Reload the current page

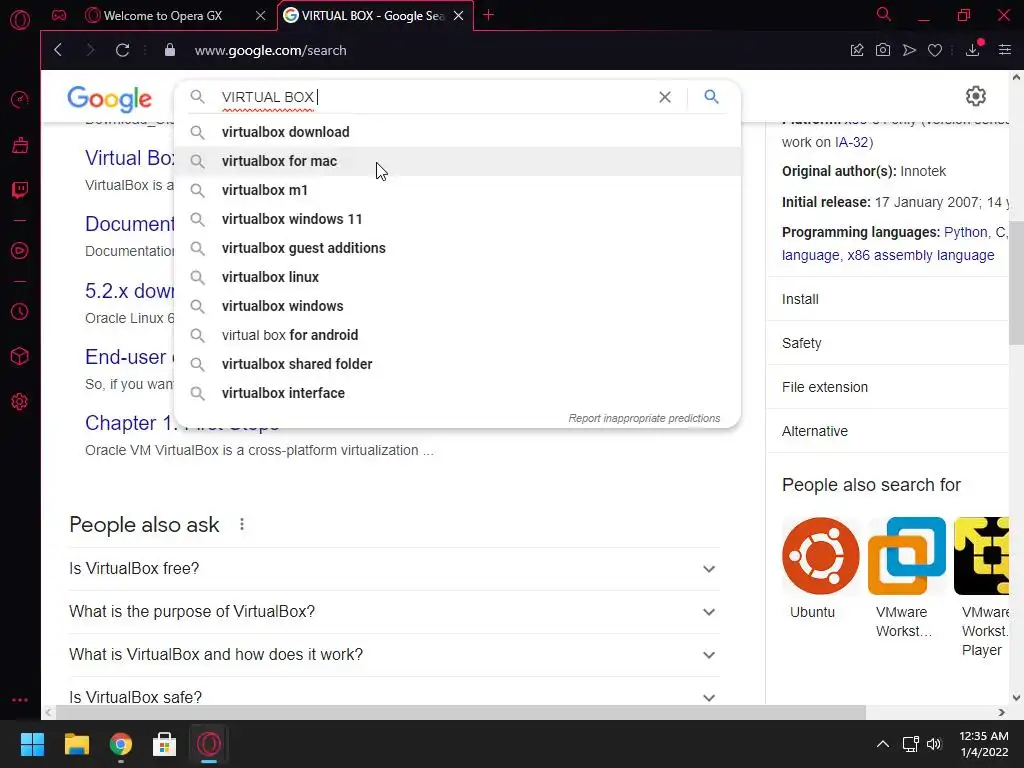click(x=122, y=50)
